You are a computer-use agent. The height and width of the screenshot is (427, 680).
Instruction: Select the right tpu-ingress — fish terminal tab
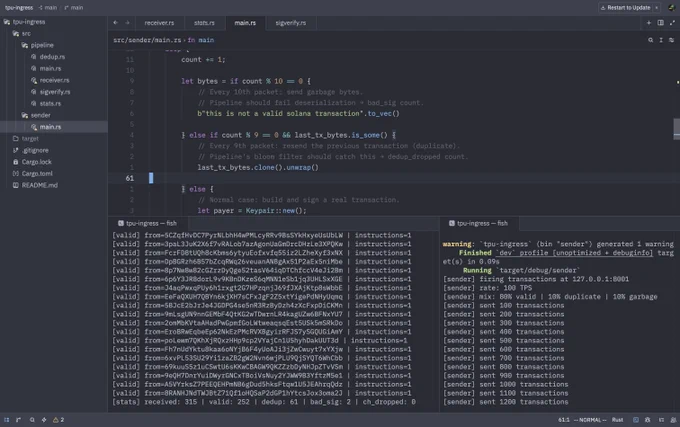pyautogui.click(x=478, y=223)
